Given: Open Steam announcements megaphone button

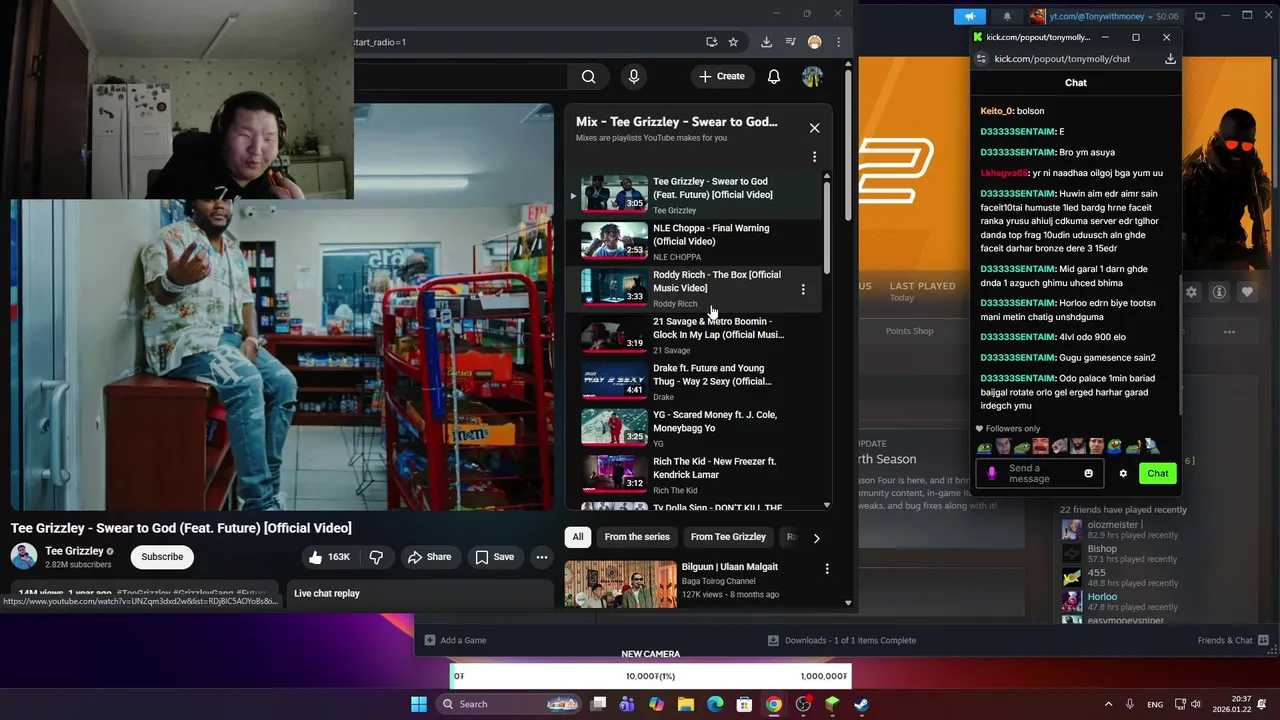Looking at the screenshot, I should click(970, 16).
